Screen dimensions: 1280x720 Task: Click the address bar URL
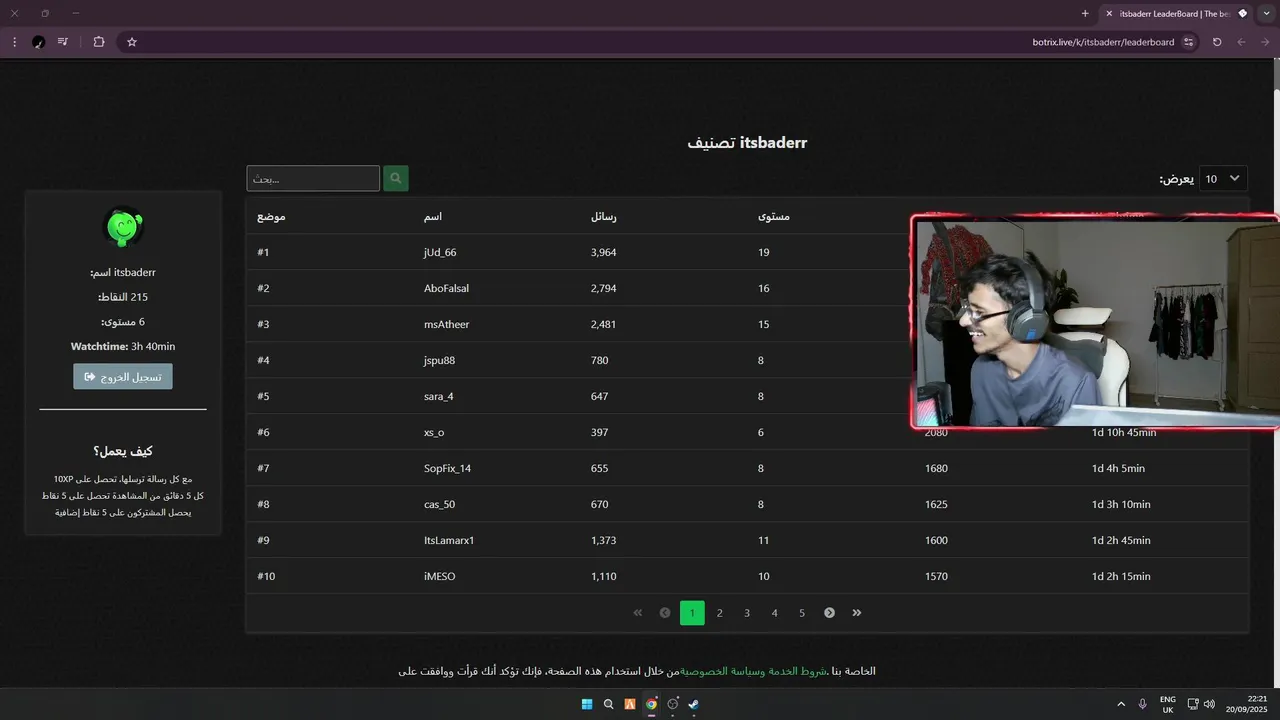coord(1103,42)
